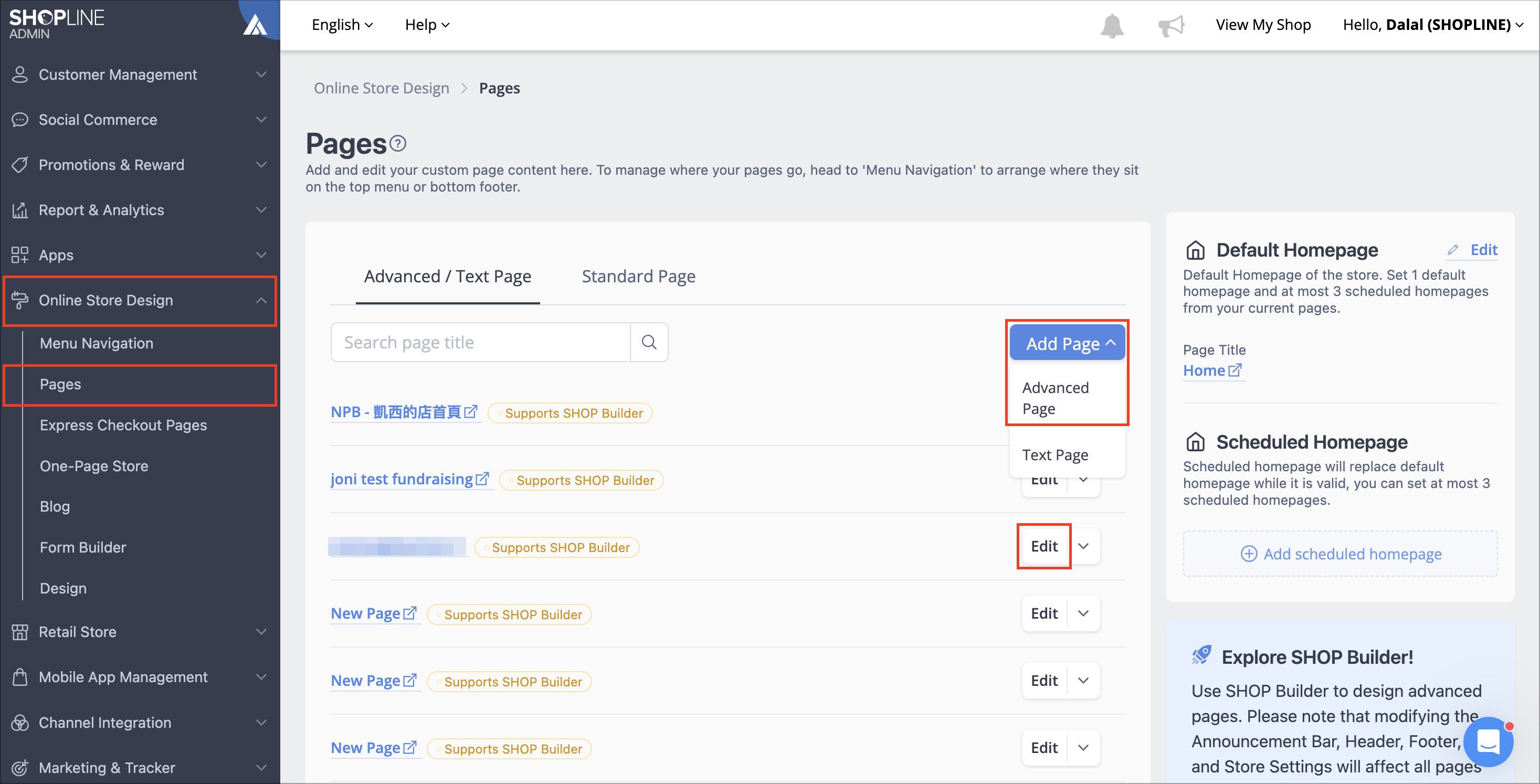Click the Scheduled Homepage house icon
Image resolution: width=1540 pixels, height=784 pixels.
pyautogui.click(x=1196, y=442)
